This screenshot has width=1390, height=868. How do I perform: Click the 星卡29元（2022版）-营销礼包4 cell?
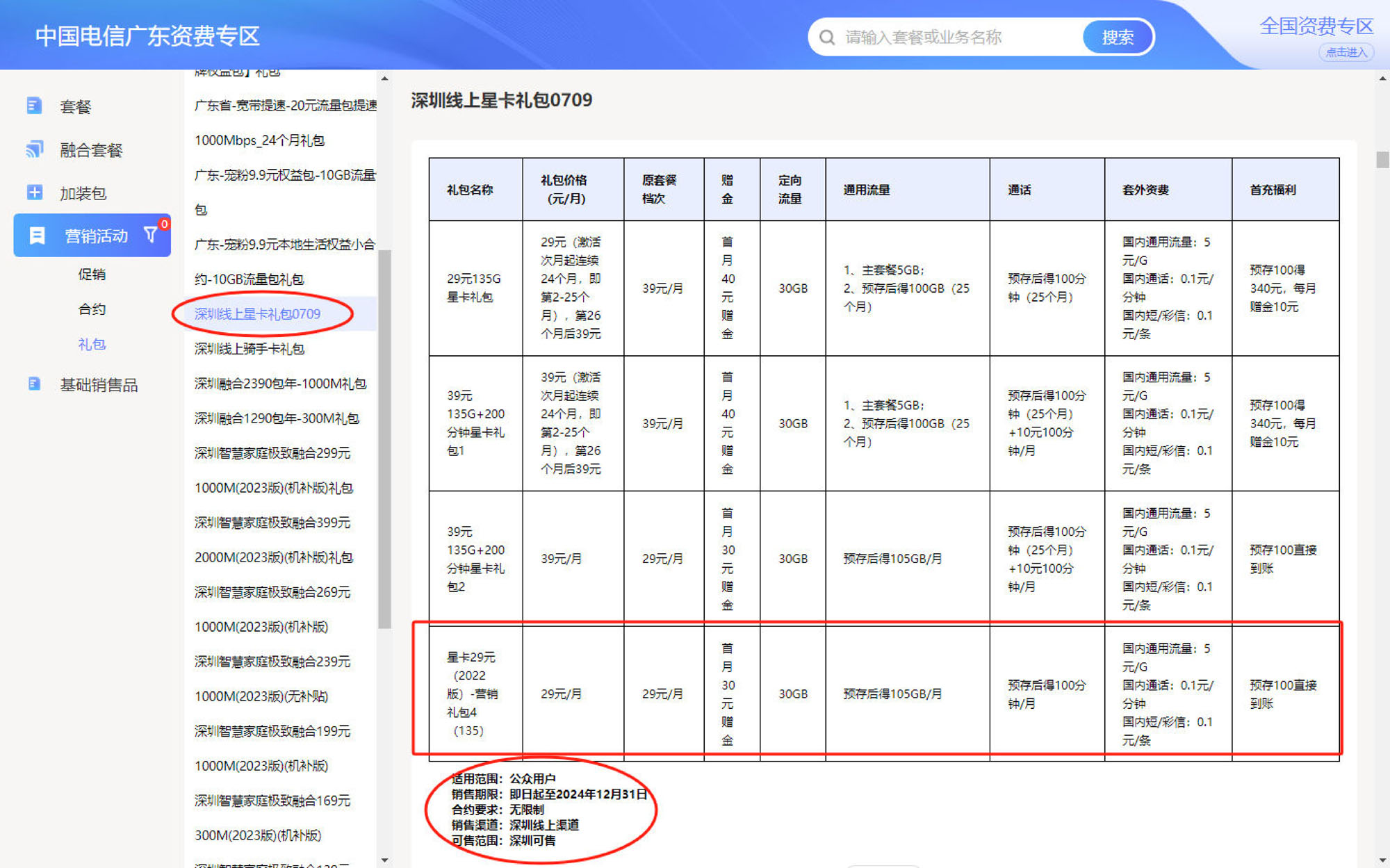[475, 694]
